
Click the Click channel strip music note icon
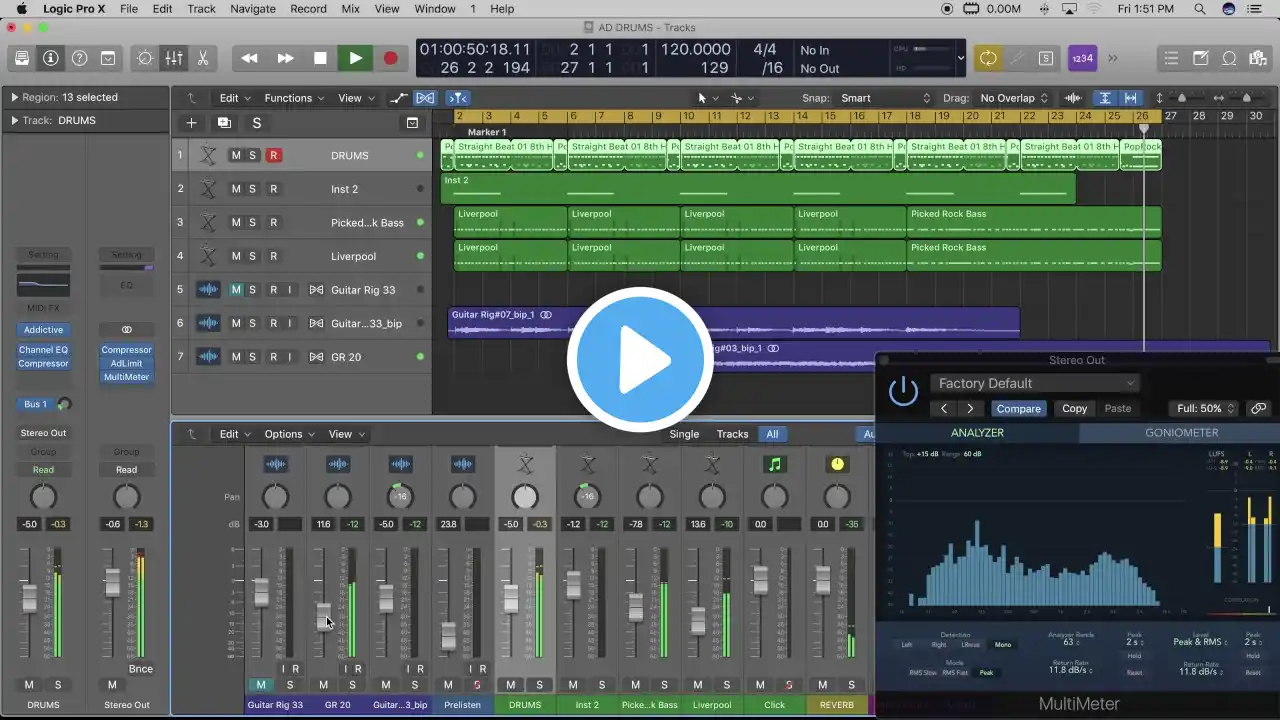[x=774, y=464]
